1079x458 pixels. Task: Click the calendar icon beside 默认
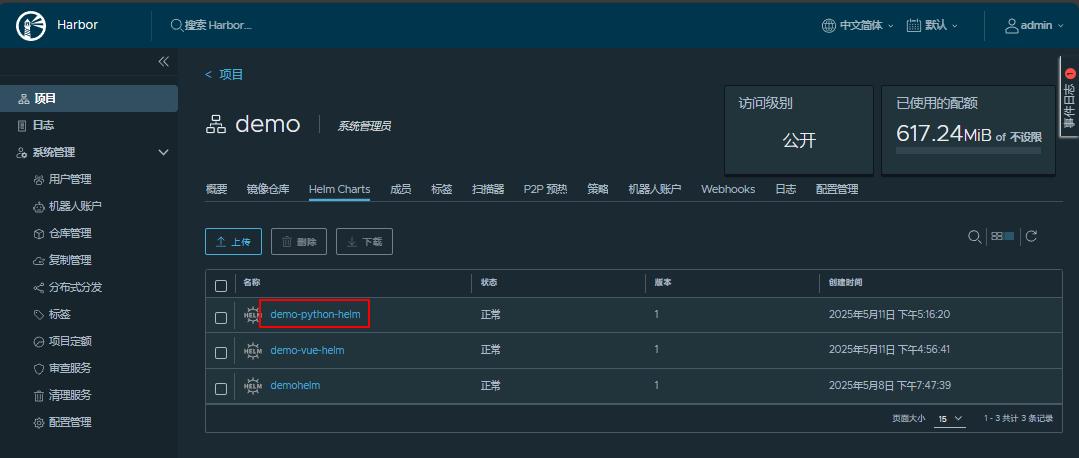coord(914,25)
